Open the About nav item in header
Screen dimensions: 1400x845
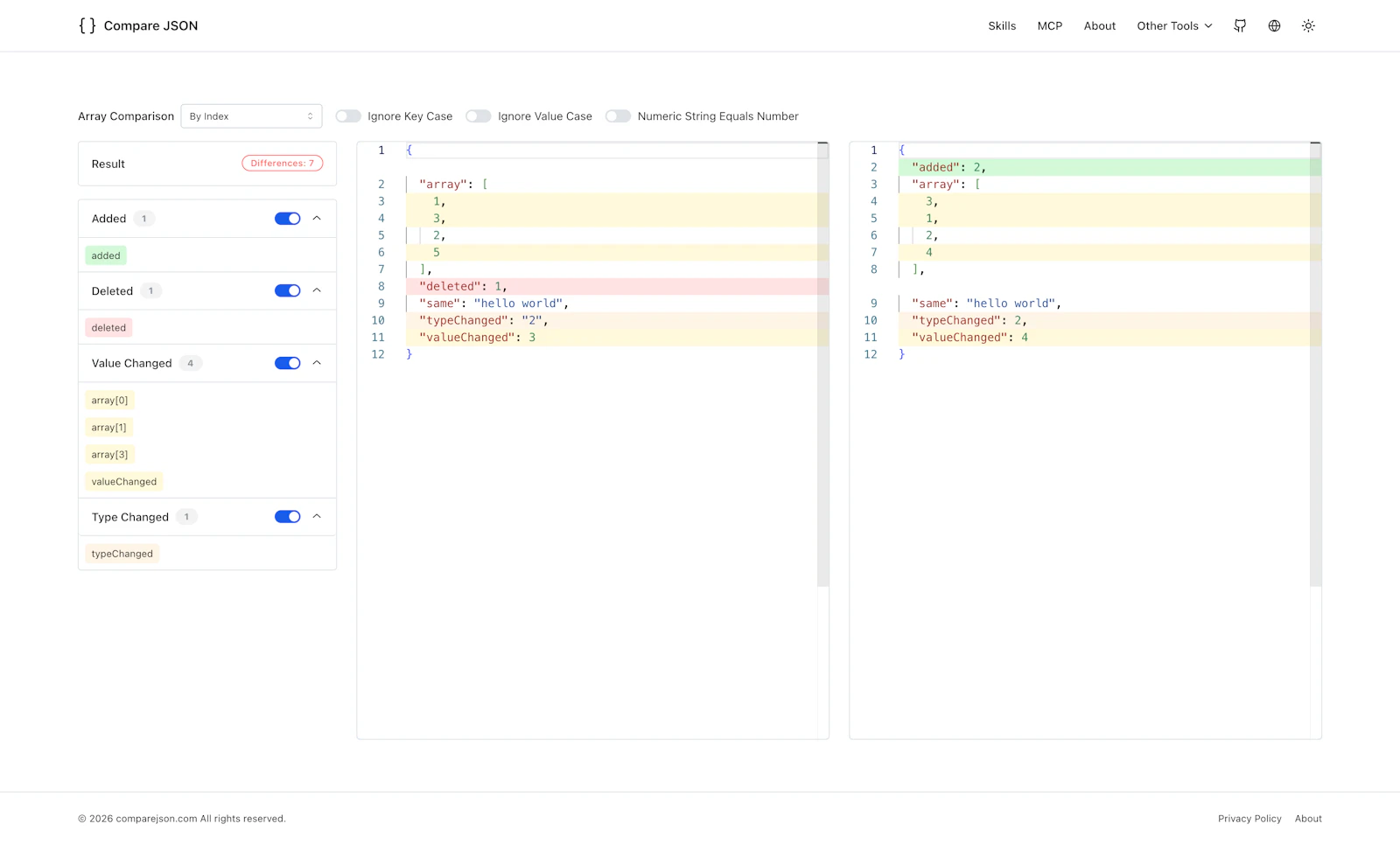click(1100, 26)
